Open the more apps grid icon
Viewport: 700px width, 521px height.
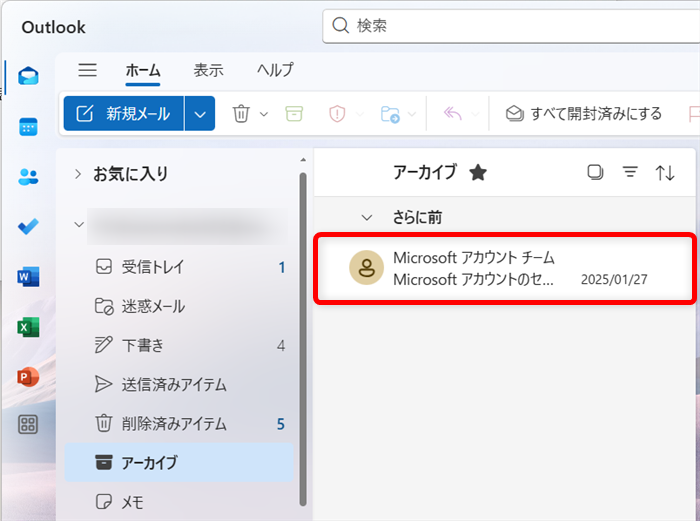point(28,424)
